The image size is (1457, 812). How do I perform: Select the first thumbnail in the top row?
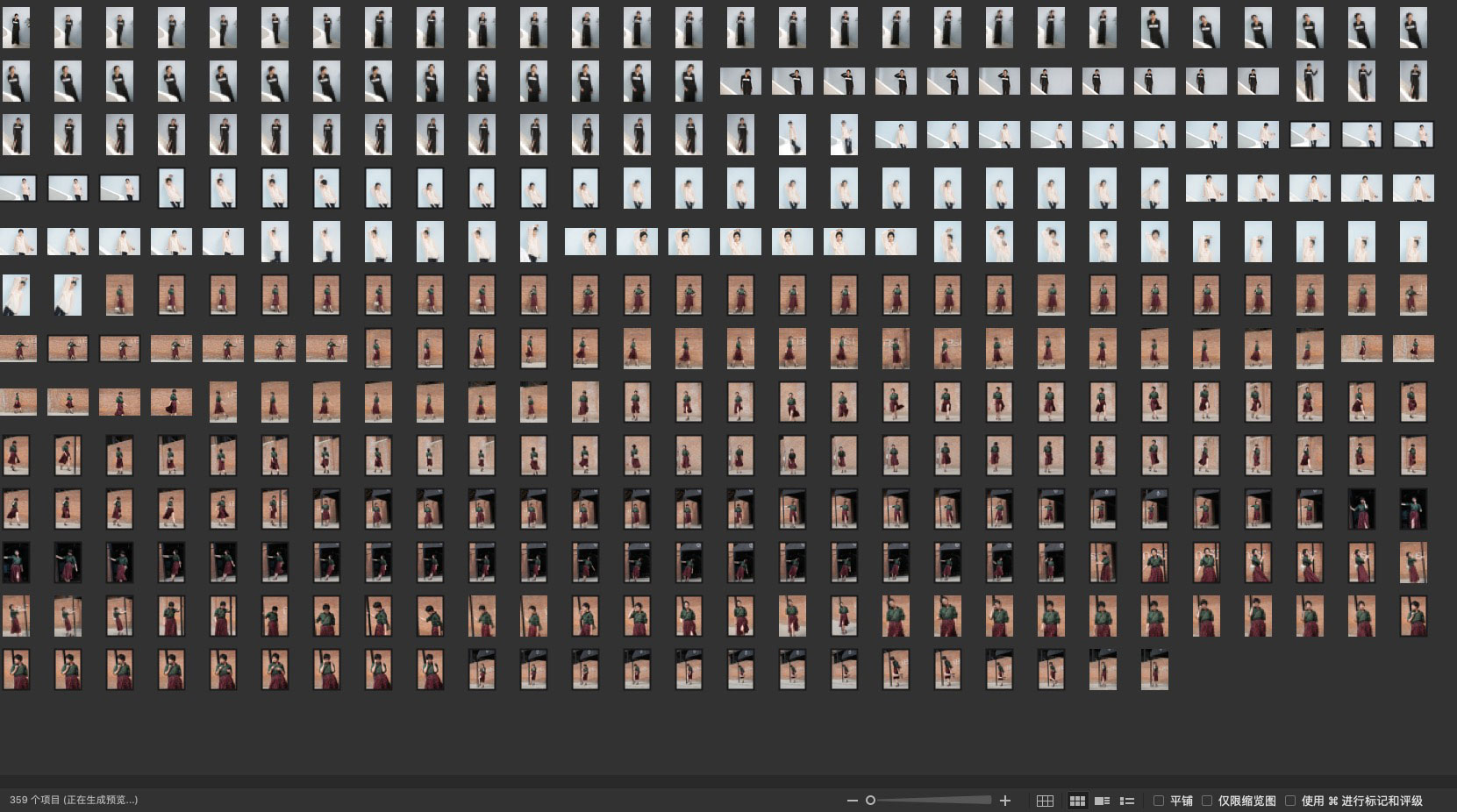16,28
